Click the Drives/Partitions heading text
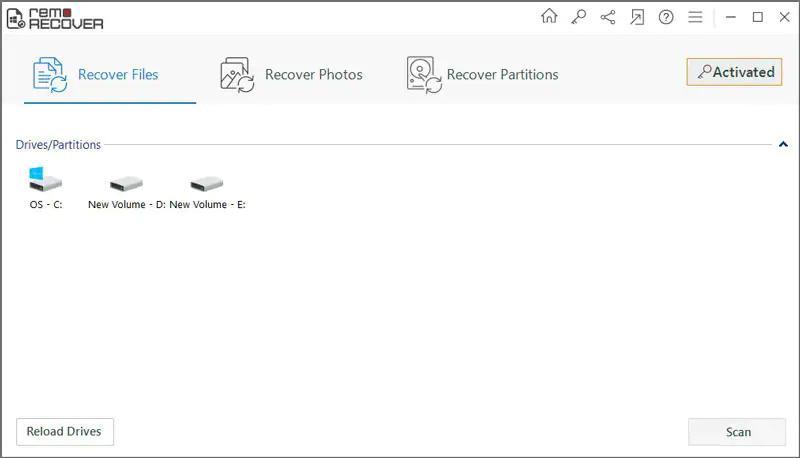This screenshot has width=800, height=458. (58, 145)
